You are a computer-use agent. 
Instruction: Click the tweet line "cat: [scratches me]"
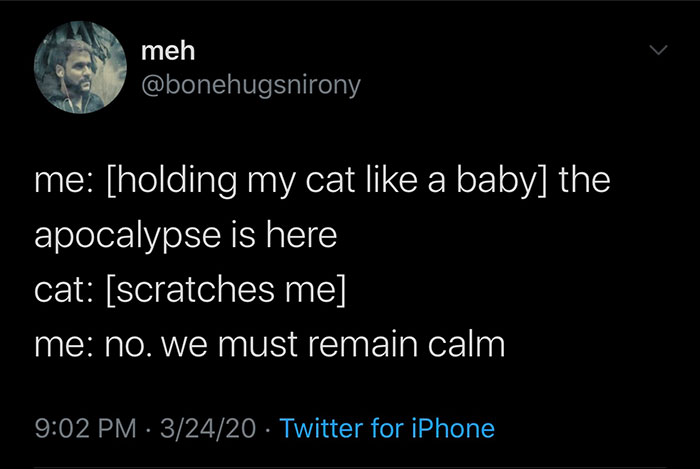pyautogui.click(x=190, y=290)
